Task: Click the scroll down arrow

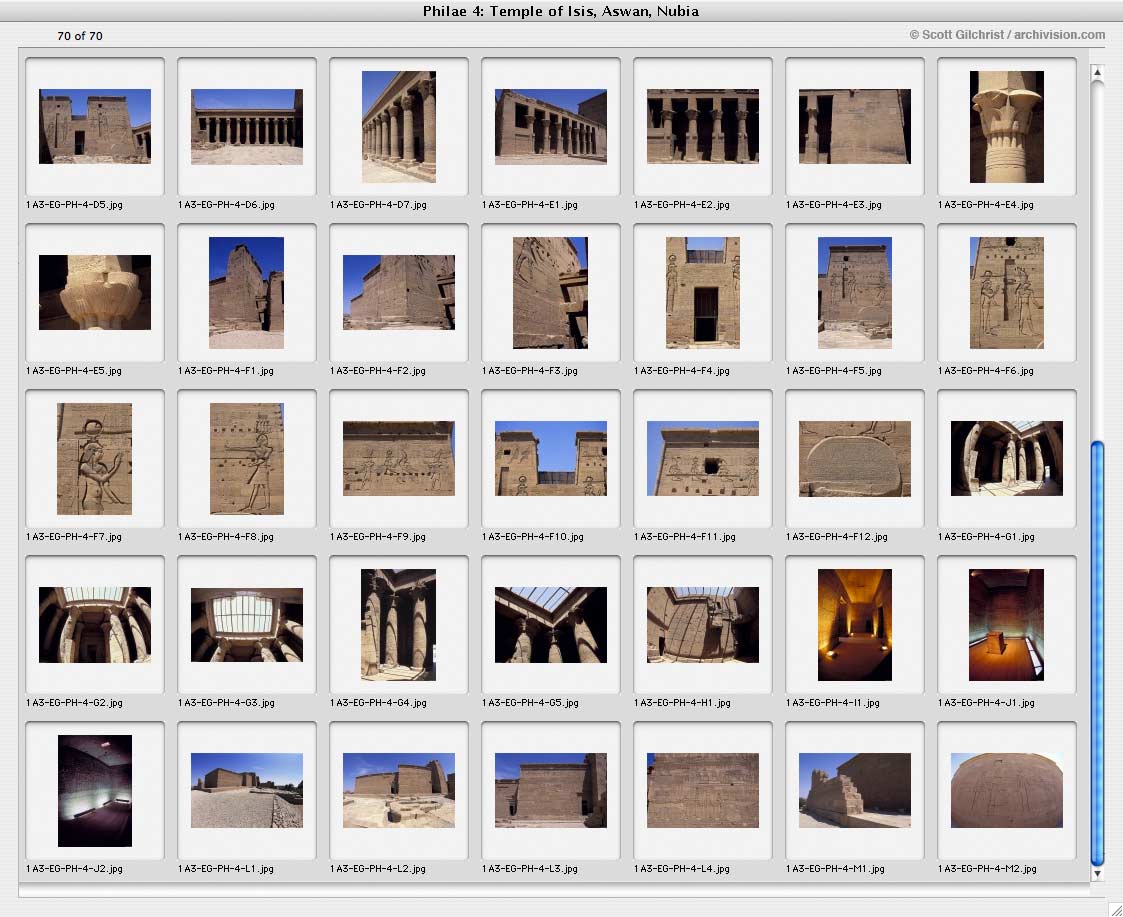Action: point(1097,874)
